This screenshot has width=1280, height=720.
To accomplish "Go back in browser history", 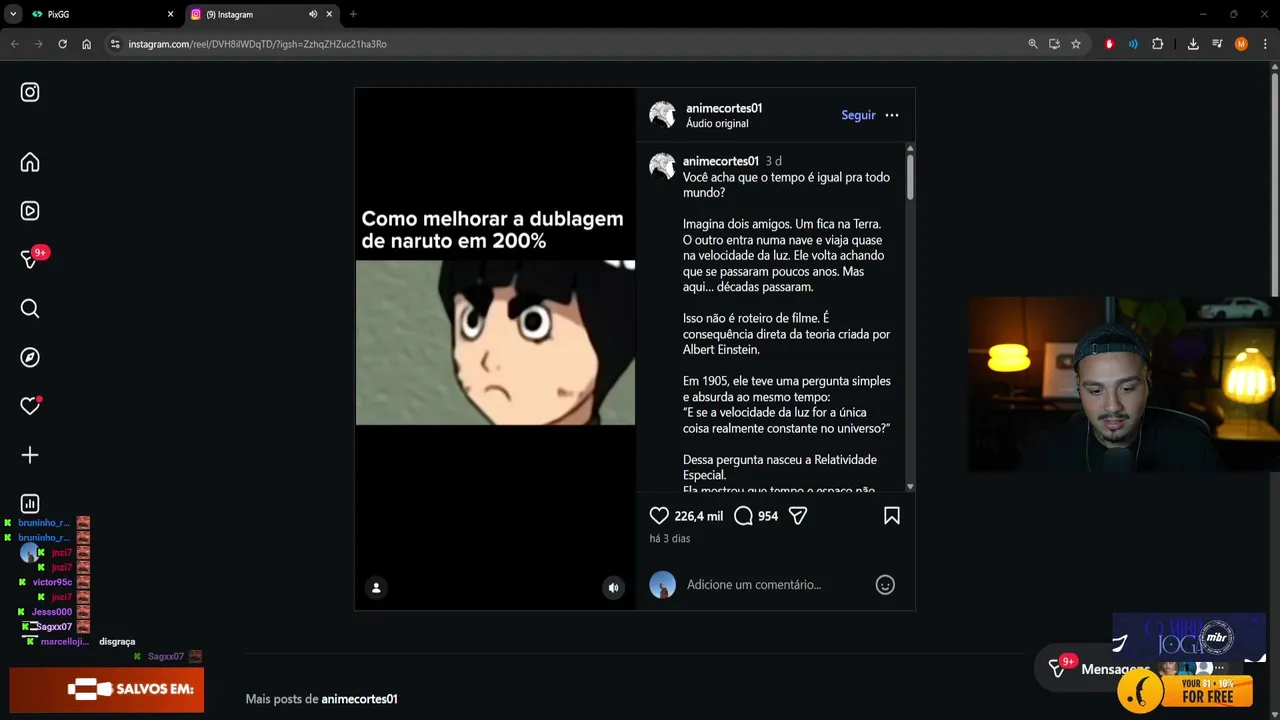I will tap(15, 44).
